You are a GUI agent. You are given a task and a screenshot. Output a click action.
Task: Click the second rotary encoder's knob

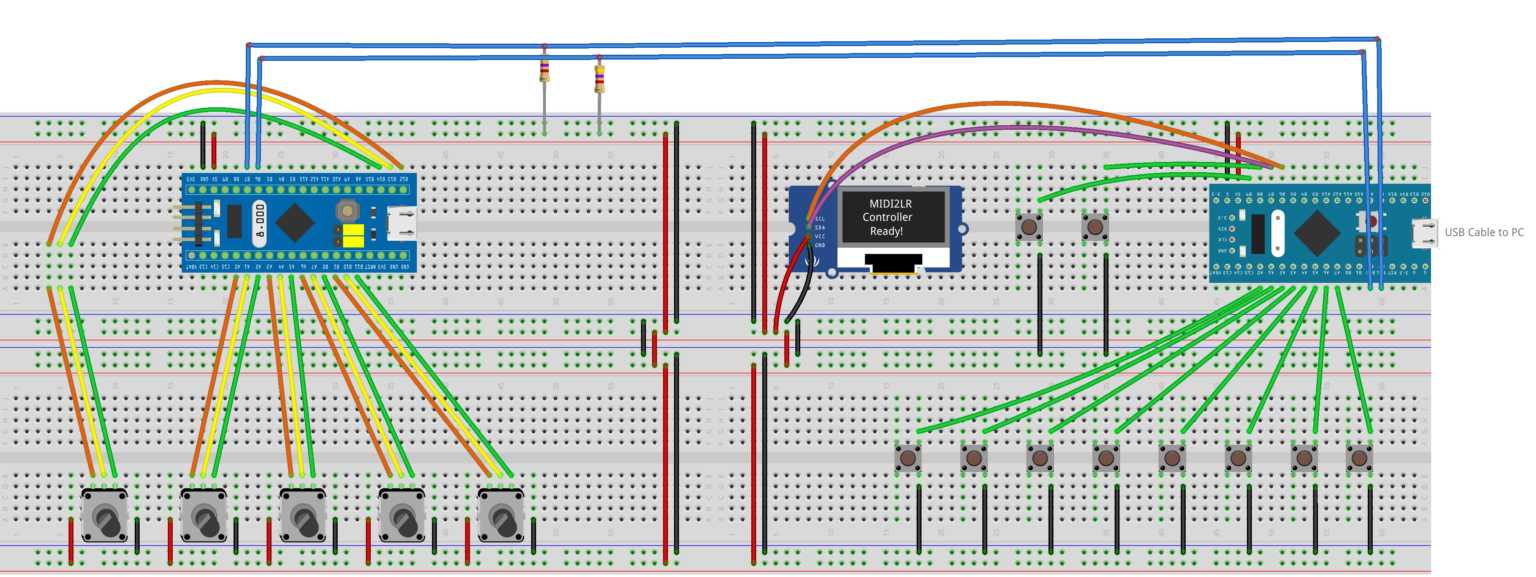click(x=204, y=515)
